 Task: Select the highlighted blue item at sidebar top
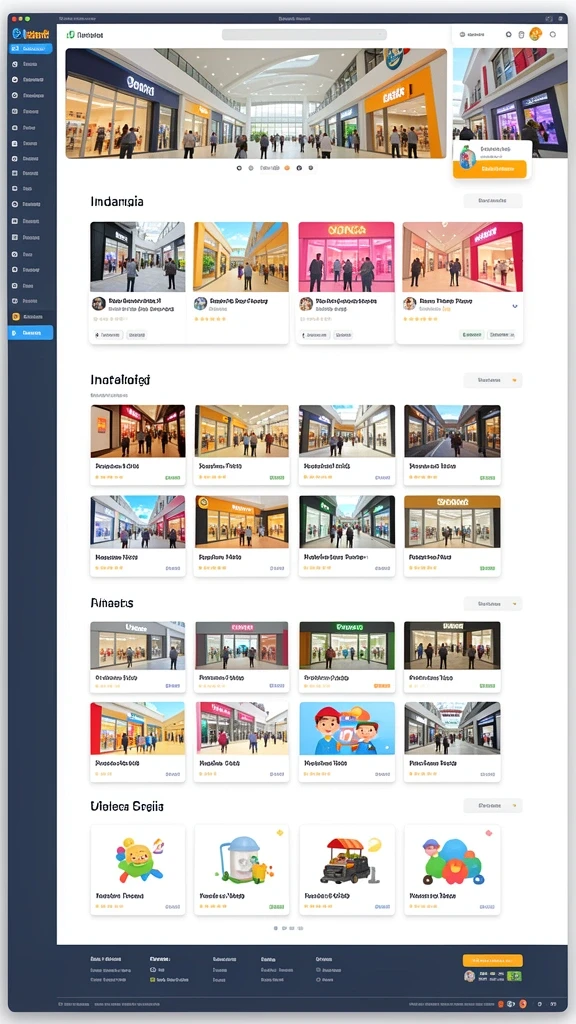tap(31, 48)
